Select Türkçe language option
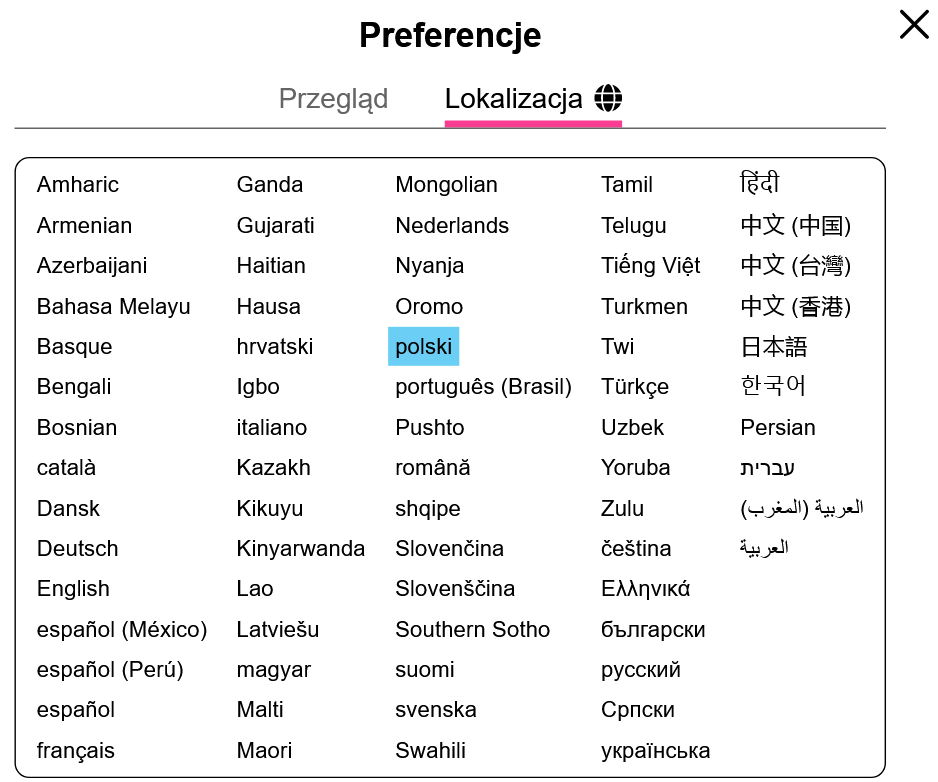The width and height of the screenshot is (938, 782). pos(635,387)
